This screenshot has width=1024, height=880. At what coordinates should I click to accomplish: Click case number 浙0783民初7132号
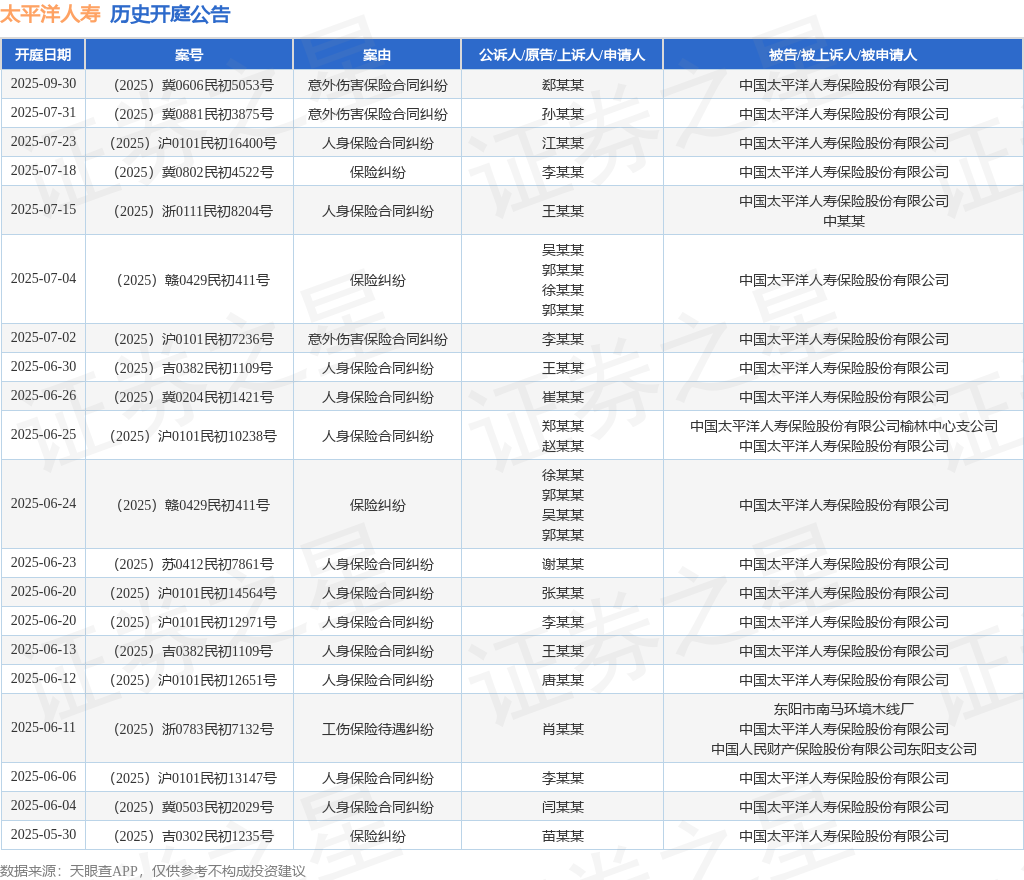click(193, 729)
